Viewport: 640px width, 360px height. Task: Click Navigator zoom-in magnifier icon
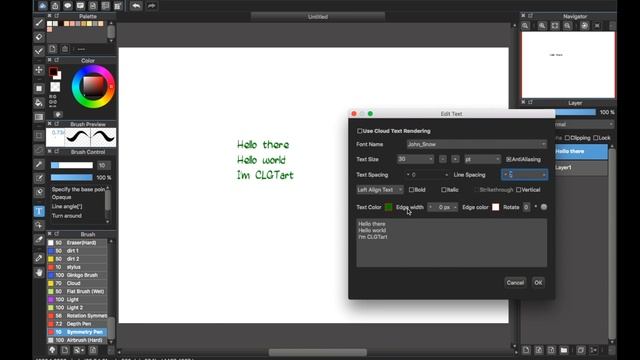pyautogui.click(x=542, y=26)
